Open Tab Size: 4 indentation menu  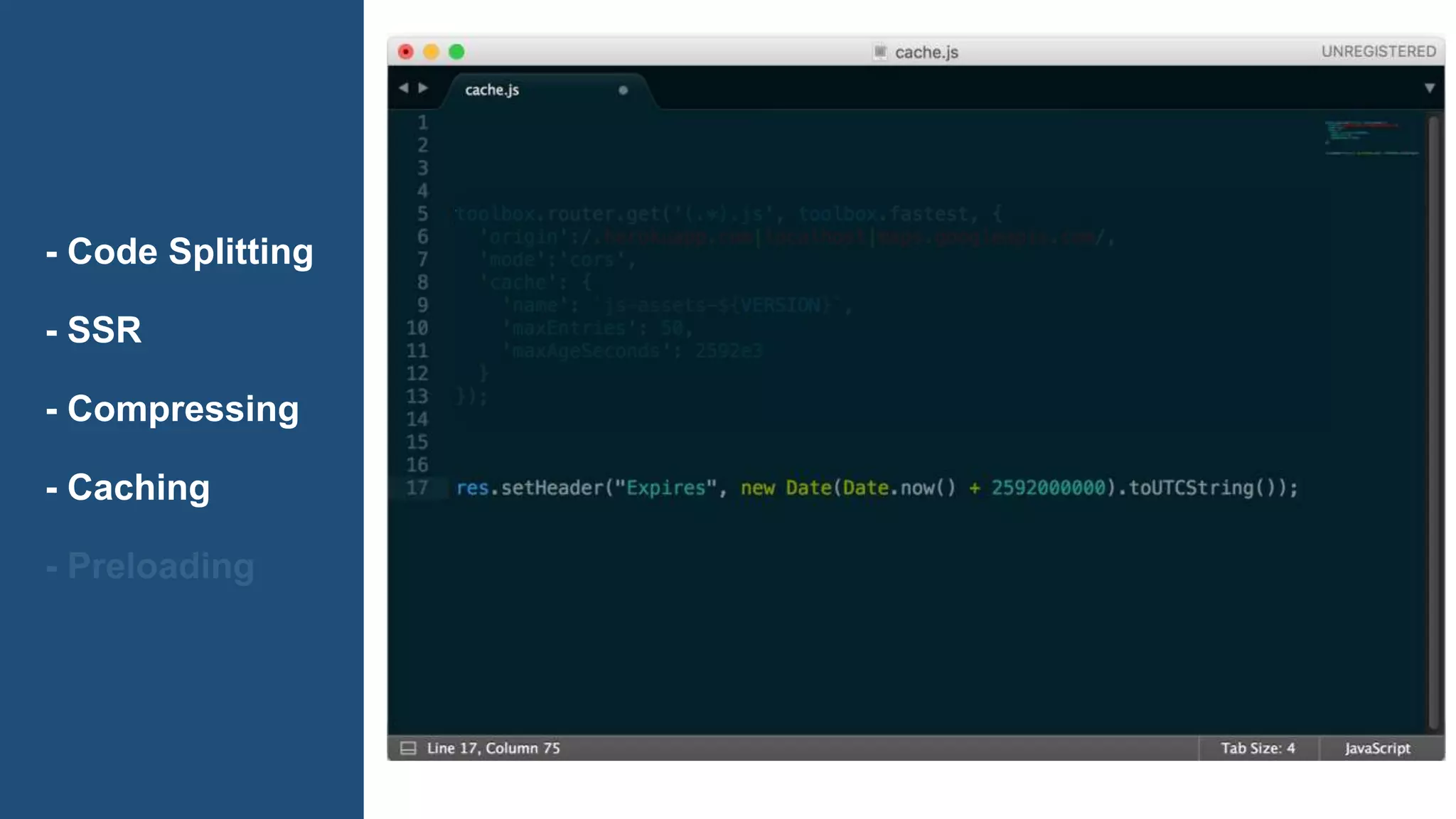pos(1258,748)
